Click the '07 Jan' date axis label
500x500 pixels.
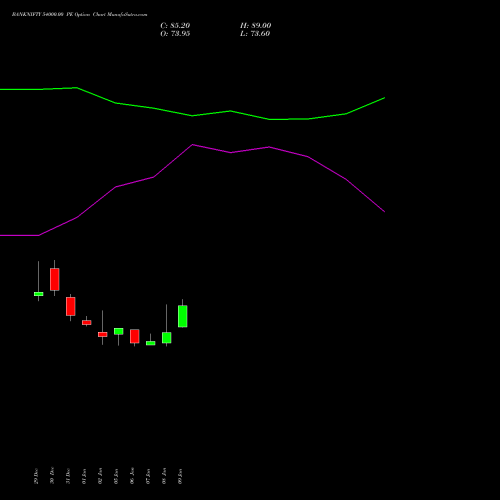(148, 476)
